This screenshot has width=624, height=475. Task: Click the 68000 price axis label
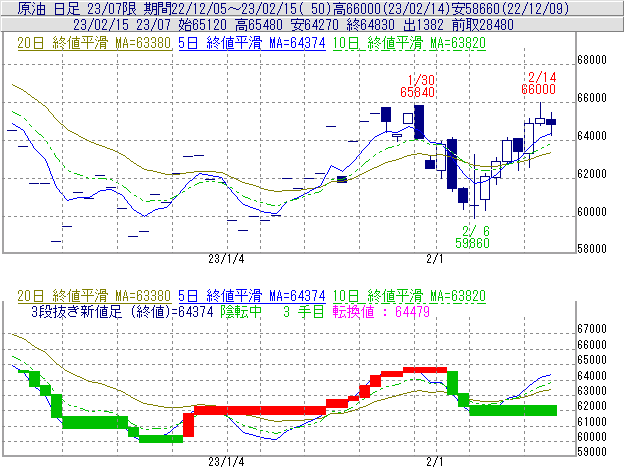(x=592, y=60)
